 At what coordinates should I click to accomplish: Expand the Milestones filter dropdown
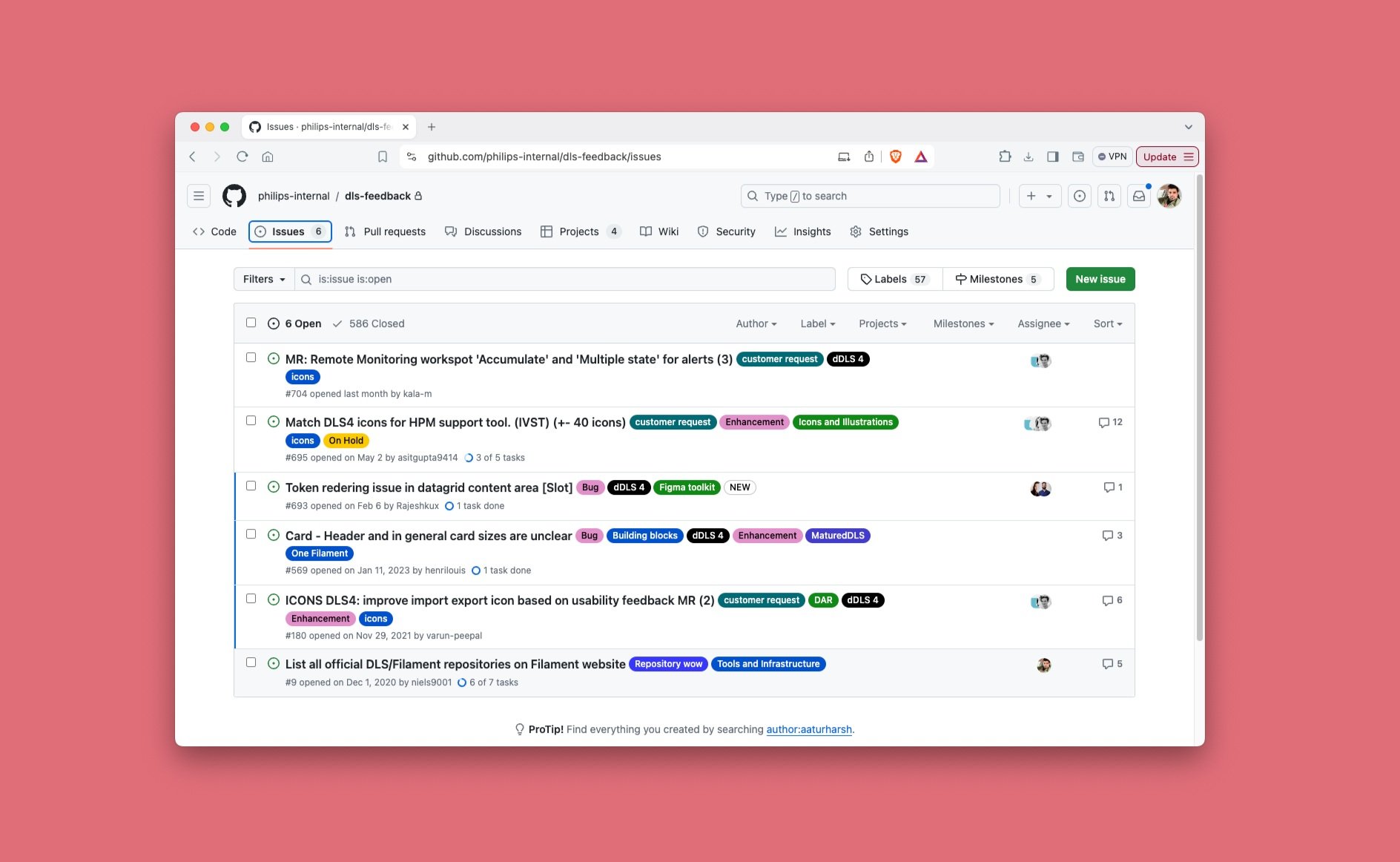(963, 323)
